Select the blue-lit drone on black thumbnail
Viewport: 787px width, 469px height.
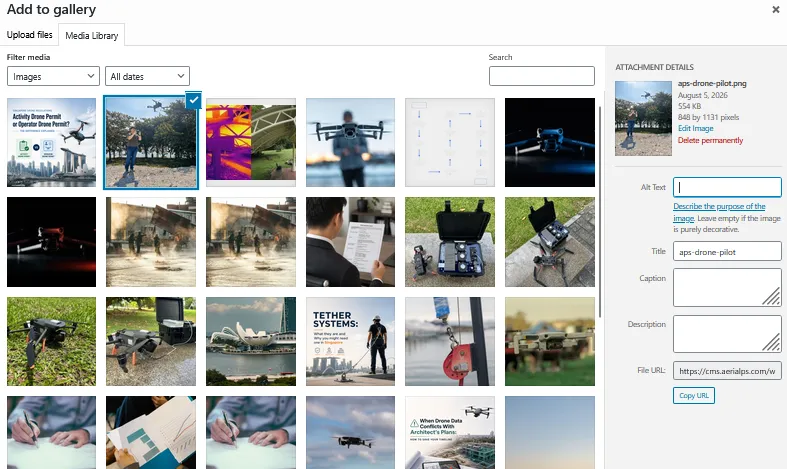pyautogui.click(x=550, y=142)
